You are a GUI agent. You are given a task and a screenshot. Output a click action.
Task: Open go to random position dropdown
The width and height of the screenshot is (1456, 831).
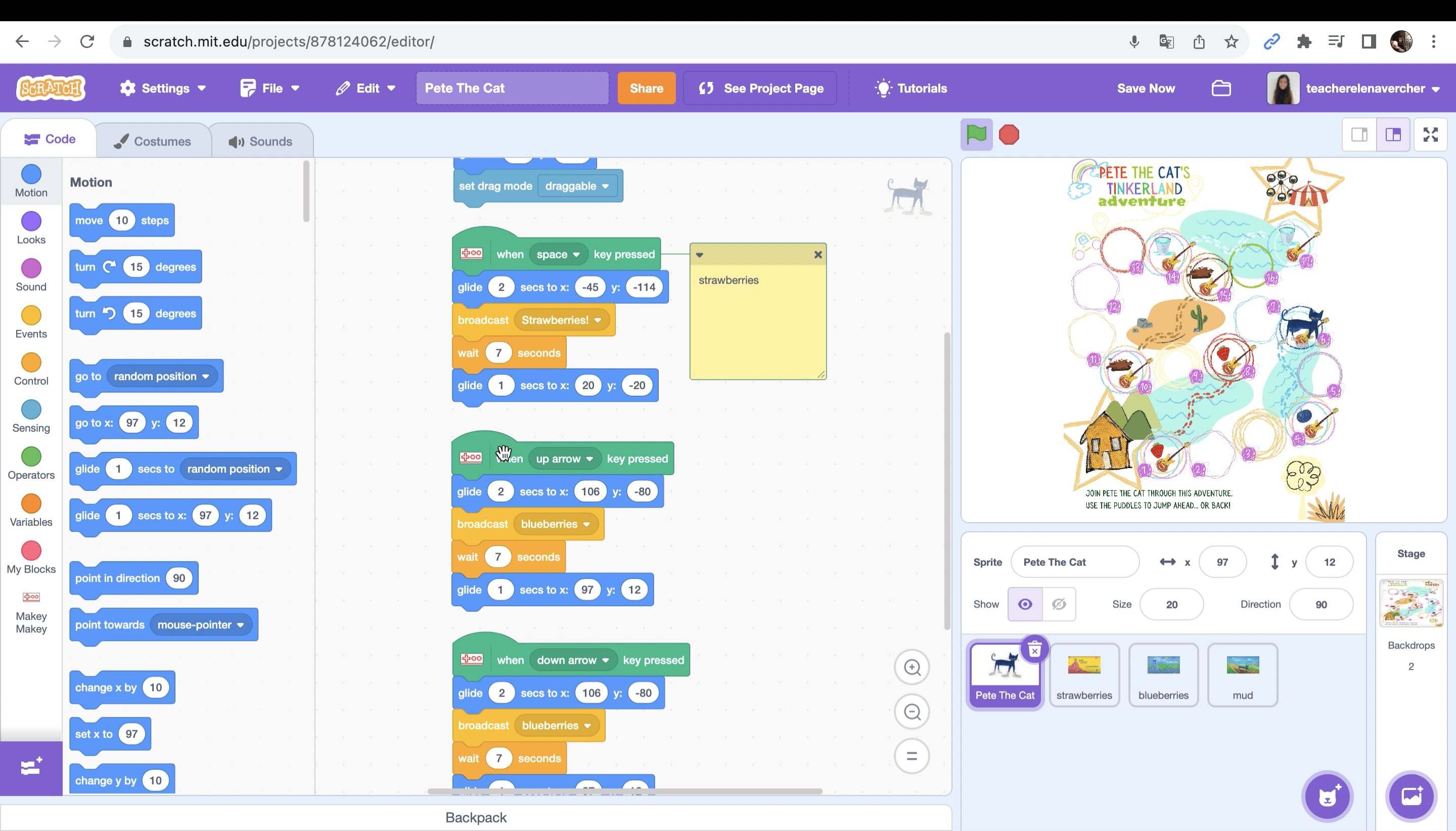(162, 376)
